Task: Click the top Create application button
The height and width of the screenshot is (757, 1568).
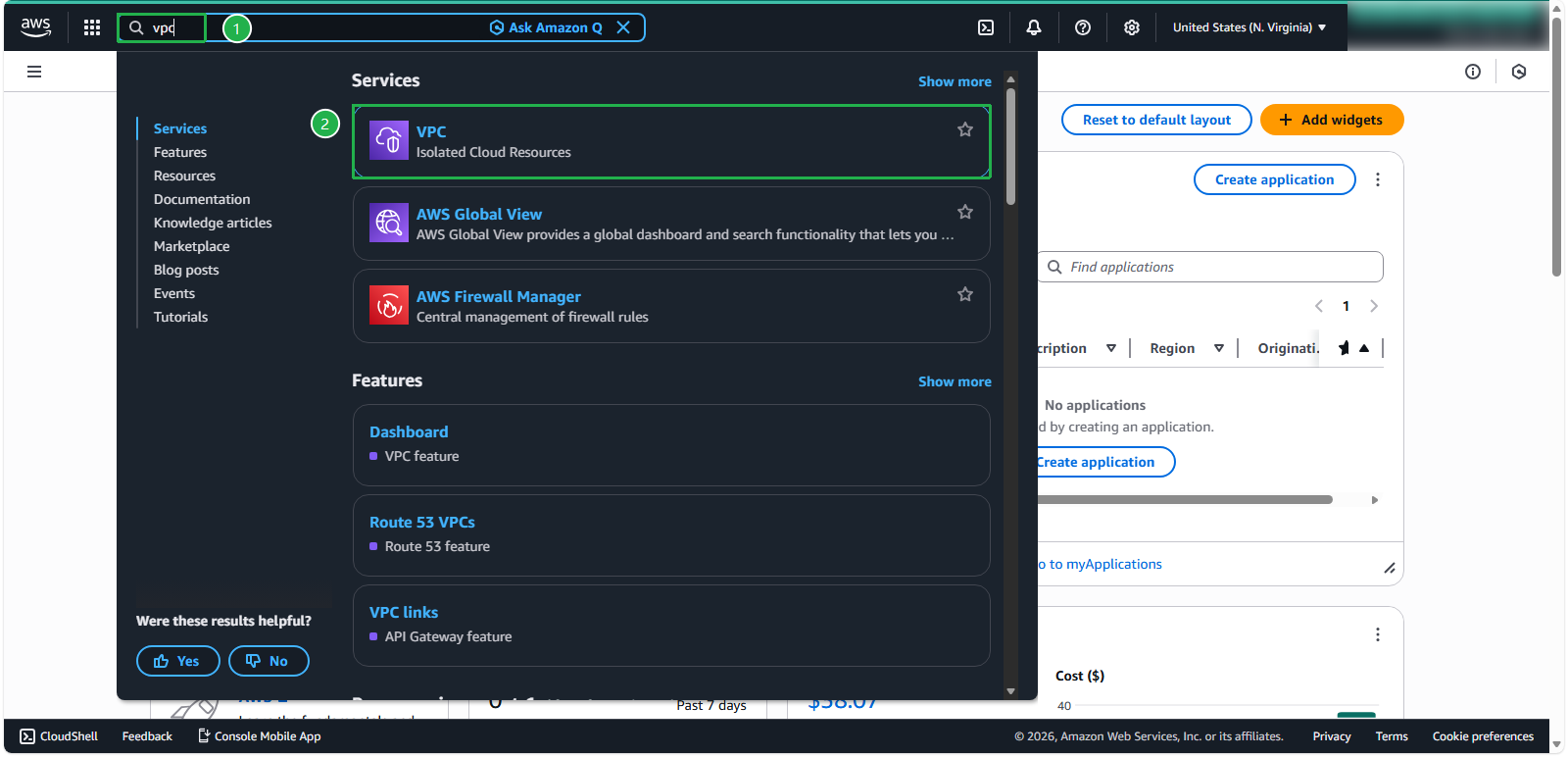Action: pos(1274,179)
